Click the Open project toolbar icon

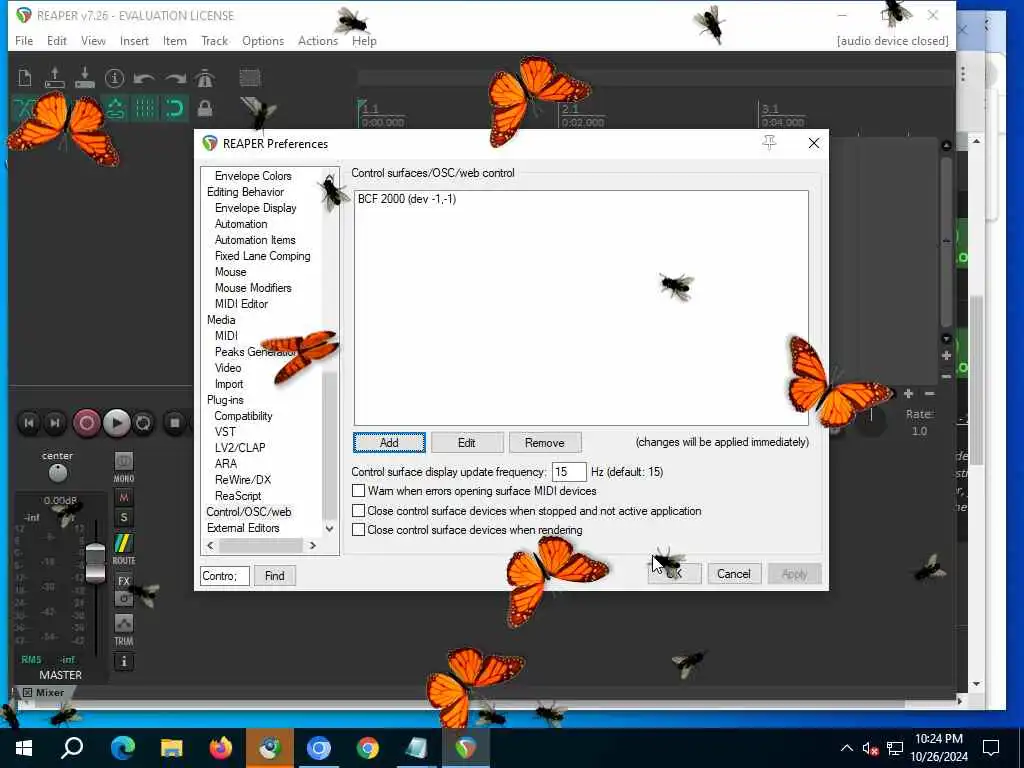click(55, 78)
